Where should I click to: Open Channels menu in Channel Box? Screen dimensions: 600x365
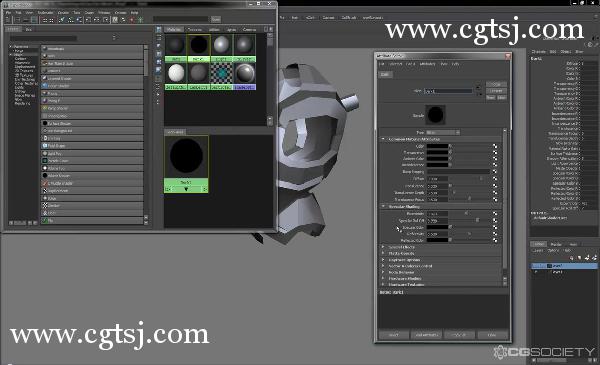coord(538,51)
